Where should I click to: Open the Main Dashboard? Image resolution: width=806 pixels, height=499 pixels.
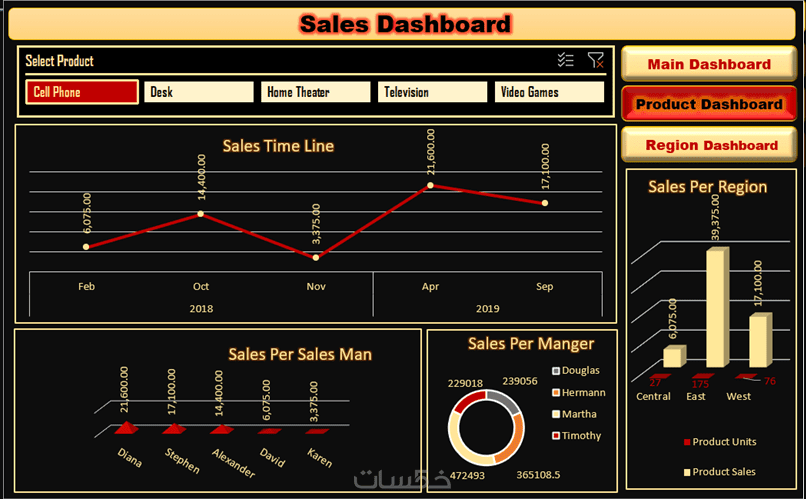click(709, 64)
